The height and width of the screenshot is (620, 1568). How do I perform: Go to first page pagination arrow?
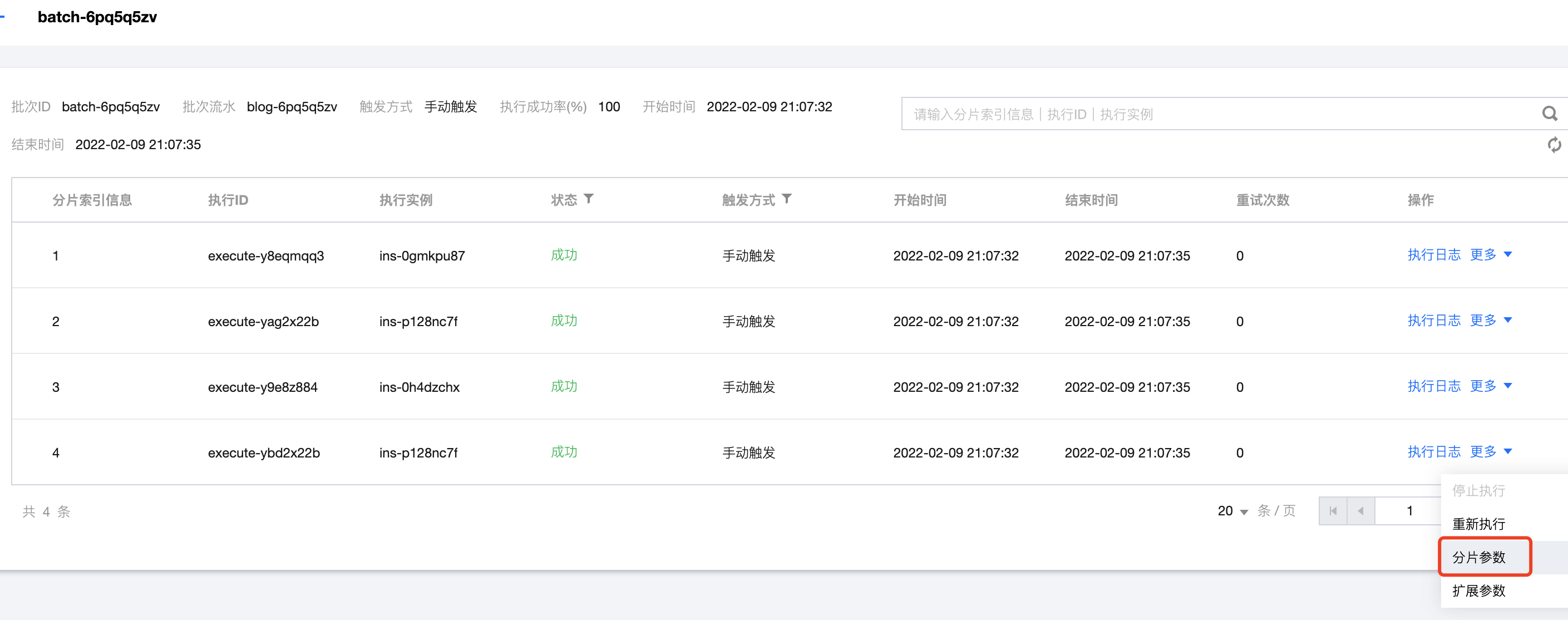pyautogui.click(x=1333, y=511)
